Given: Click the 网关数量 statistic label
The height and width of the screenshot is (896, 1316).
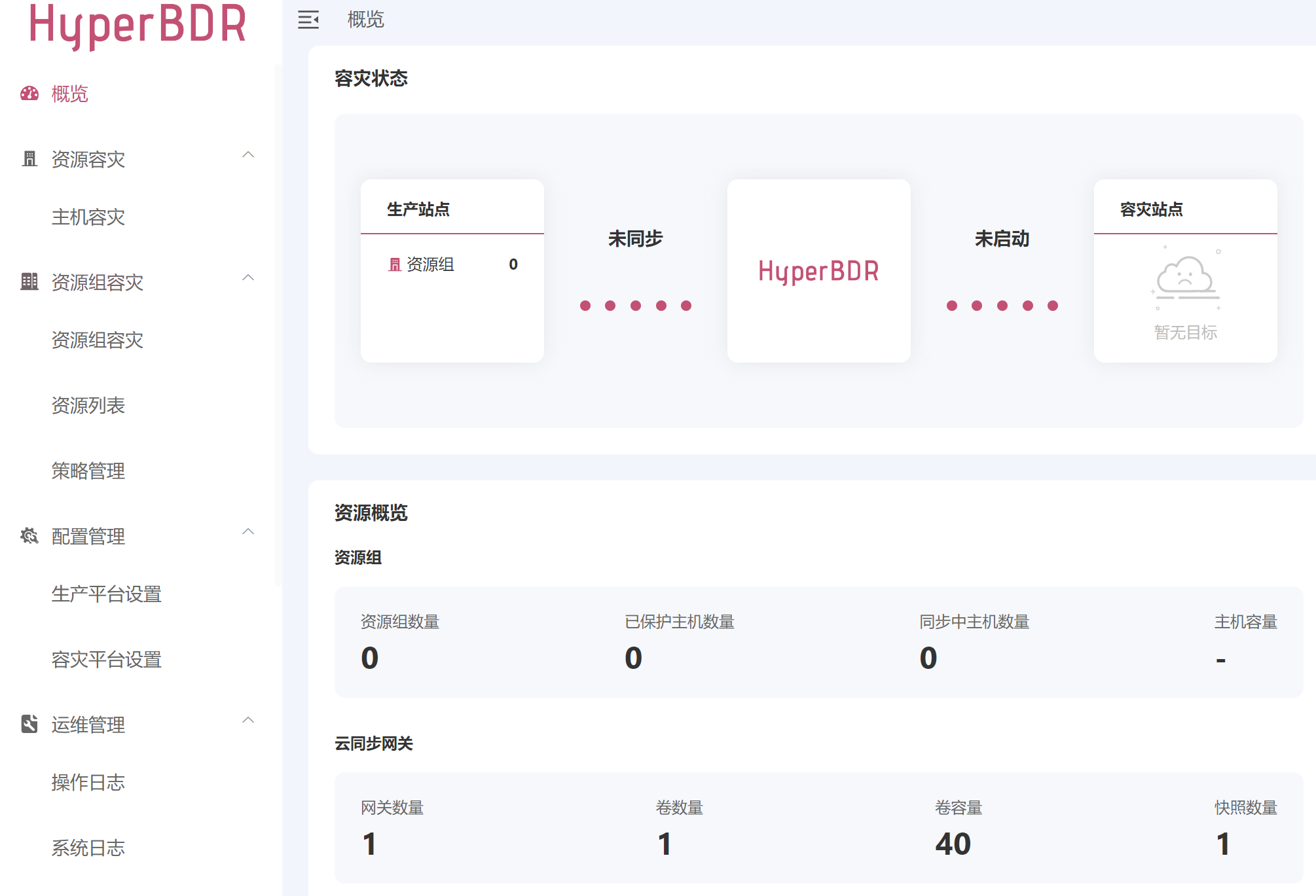Looking at the screenshot, I should tap(392, 808).
